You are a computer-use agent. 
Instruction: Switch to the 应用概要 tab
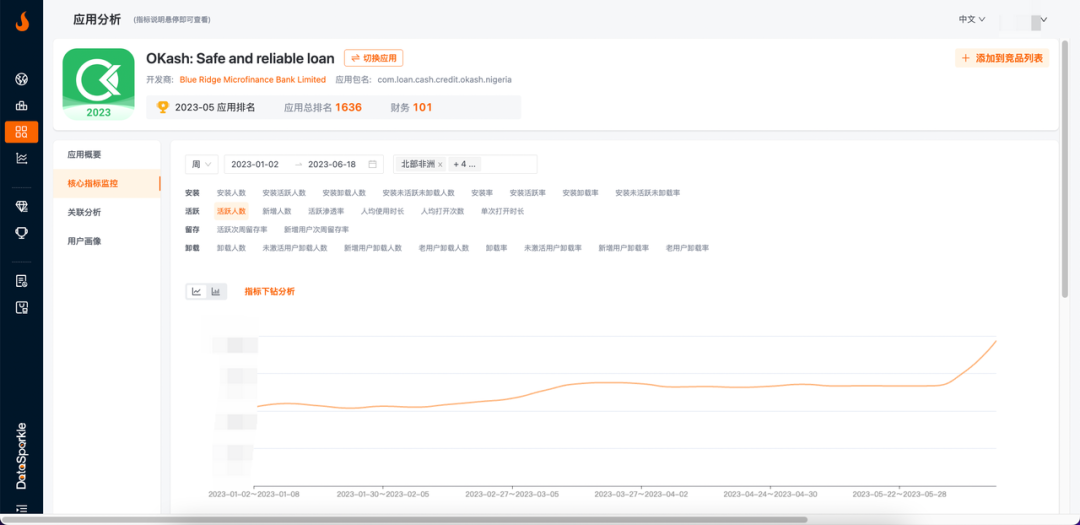point(84,155)
